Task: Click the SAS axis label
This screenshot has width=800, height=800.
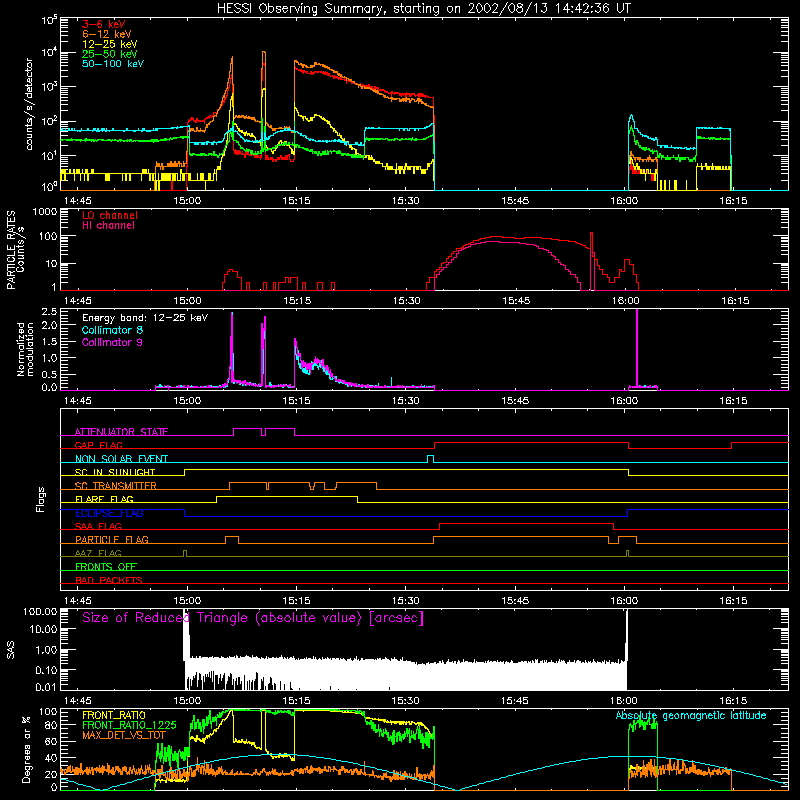Action: pyautogui.click(x=11, y=650)
